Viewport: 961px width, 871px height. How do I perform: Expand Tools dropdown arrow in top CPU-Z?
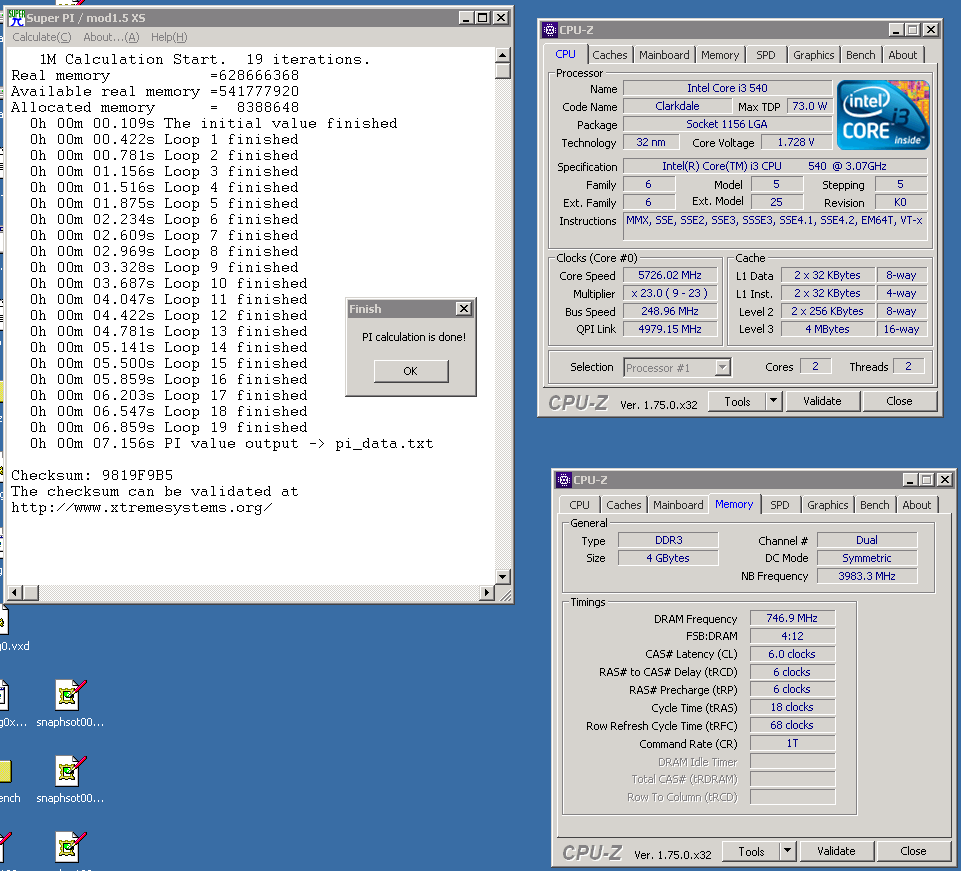click(x=773, y=401)
